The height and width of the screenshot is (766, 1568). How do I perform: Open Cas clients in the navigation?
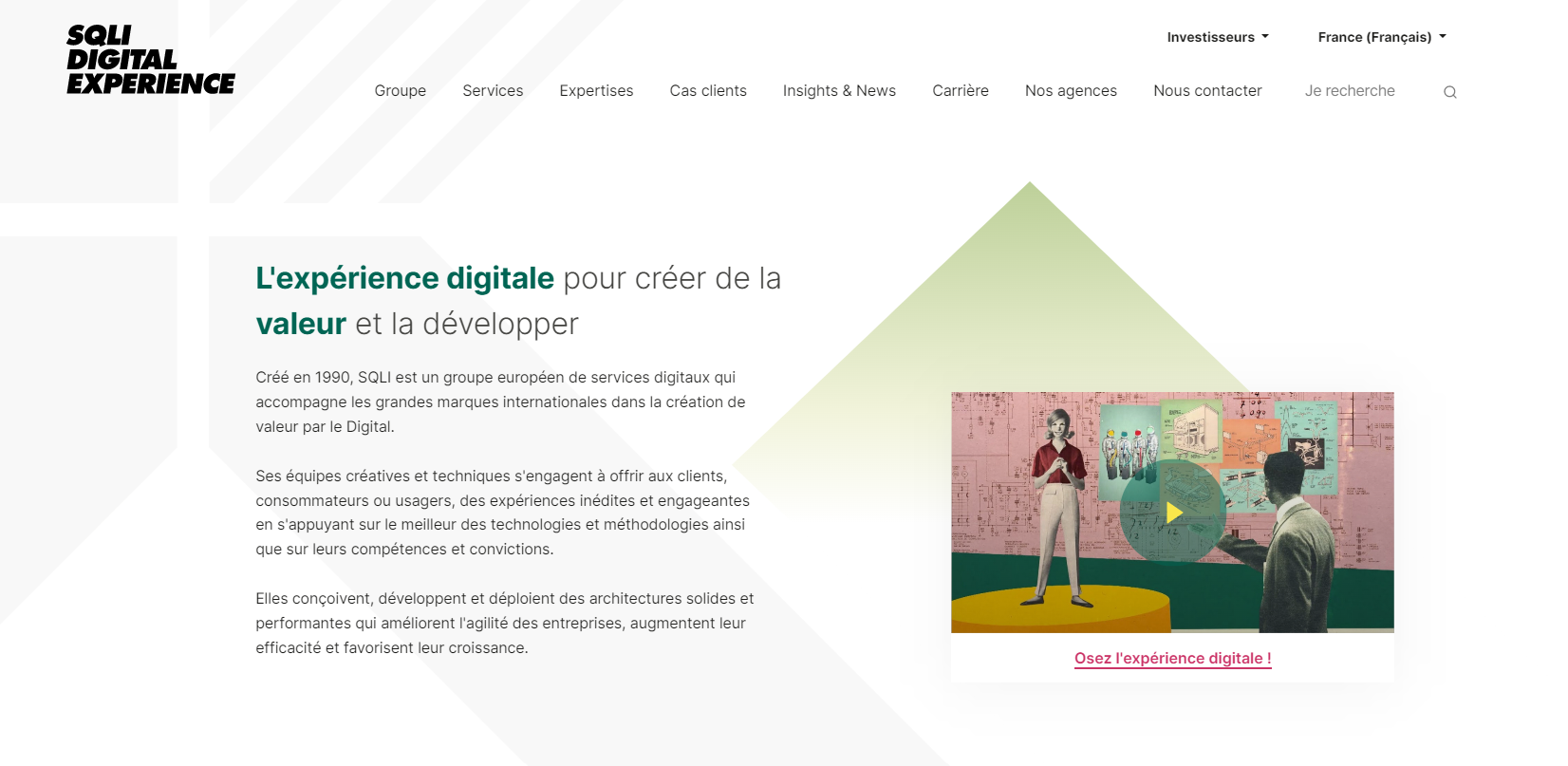coord(708,91)
